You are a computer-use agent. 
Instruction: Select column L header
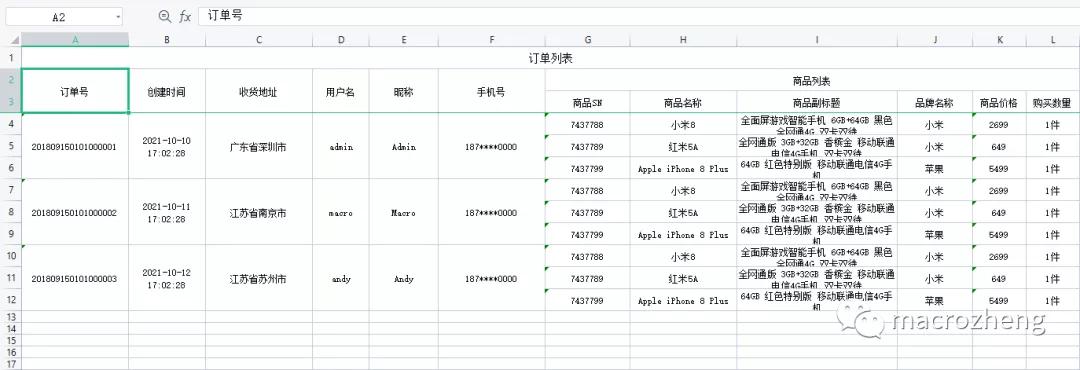point(1052,39)
